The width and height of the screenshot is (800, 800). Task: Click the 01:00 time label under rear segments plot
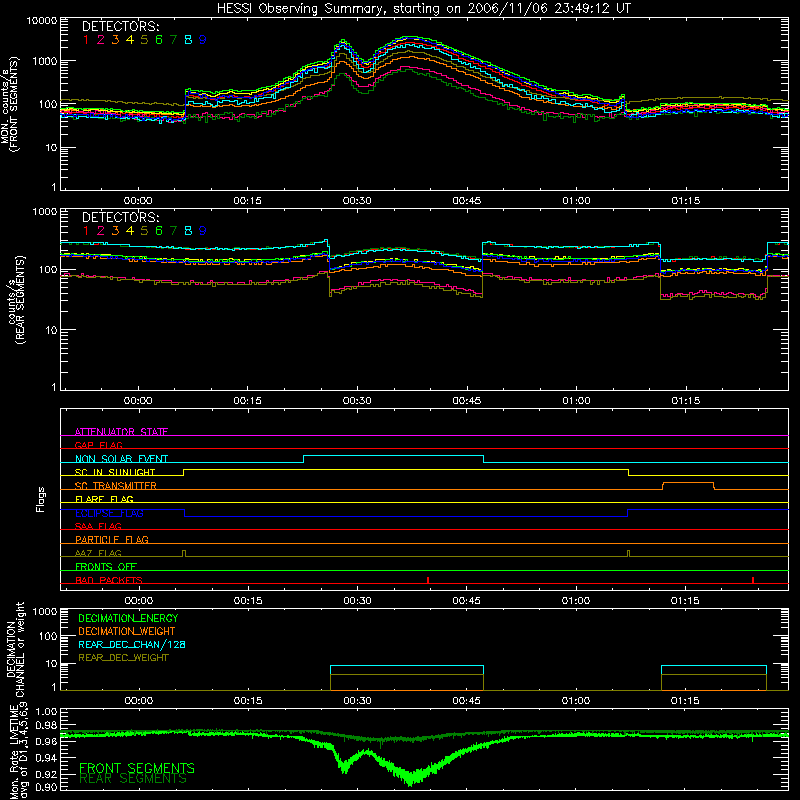577,401
